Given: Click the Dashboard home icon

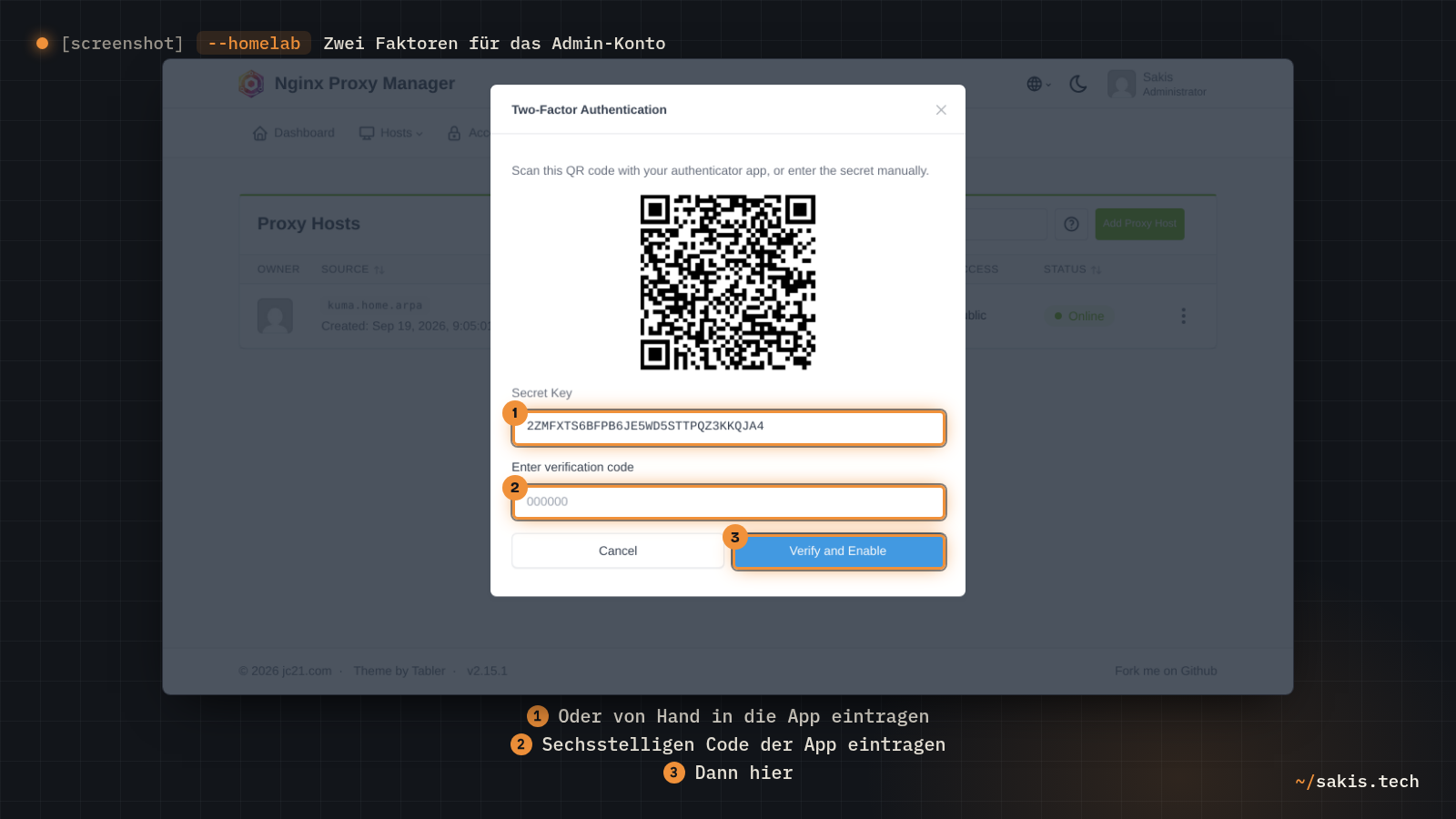Looking at the screenshot, I should coord(260,133).
